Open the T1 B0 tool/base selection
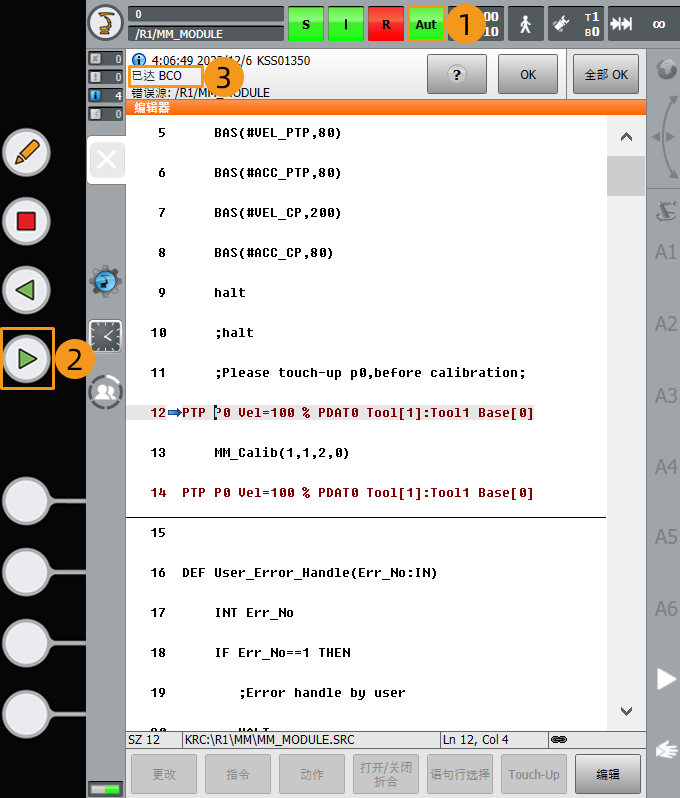 (x=577, y=24)
